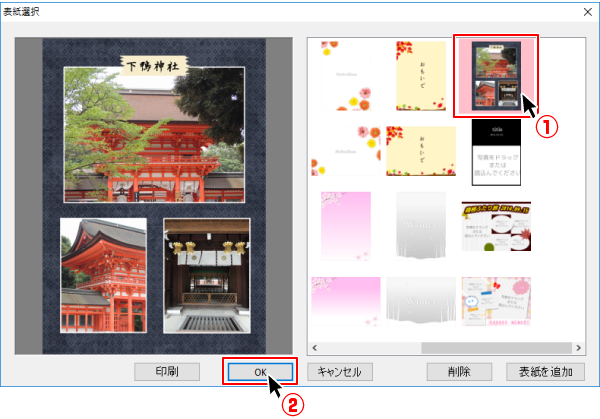Click the 印刷 (Print) button

[x=167, y=371]
